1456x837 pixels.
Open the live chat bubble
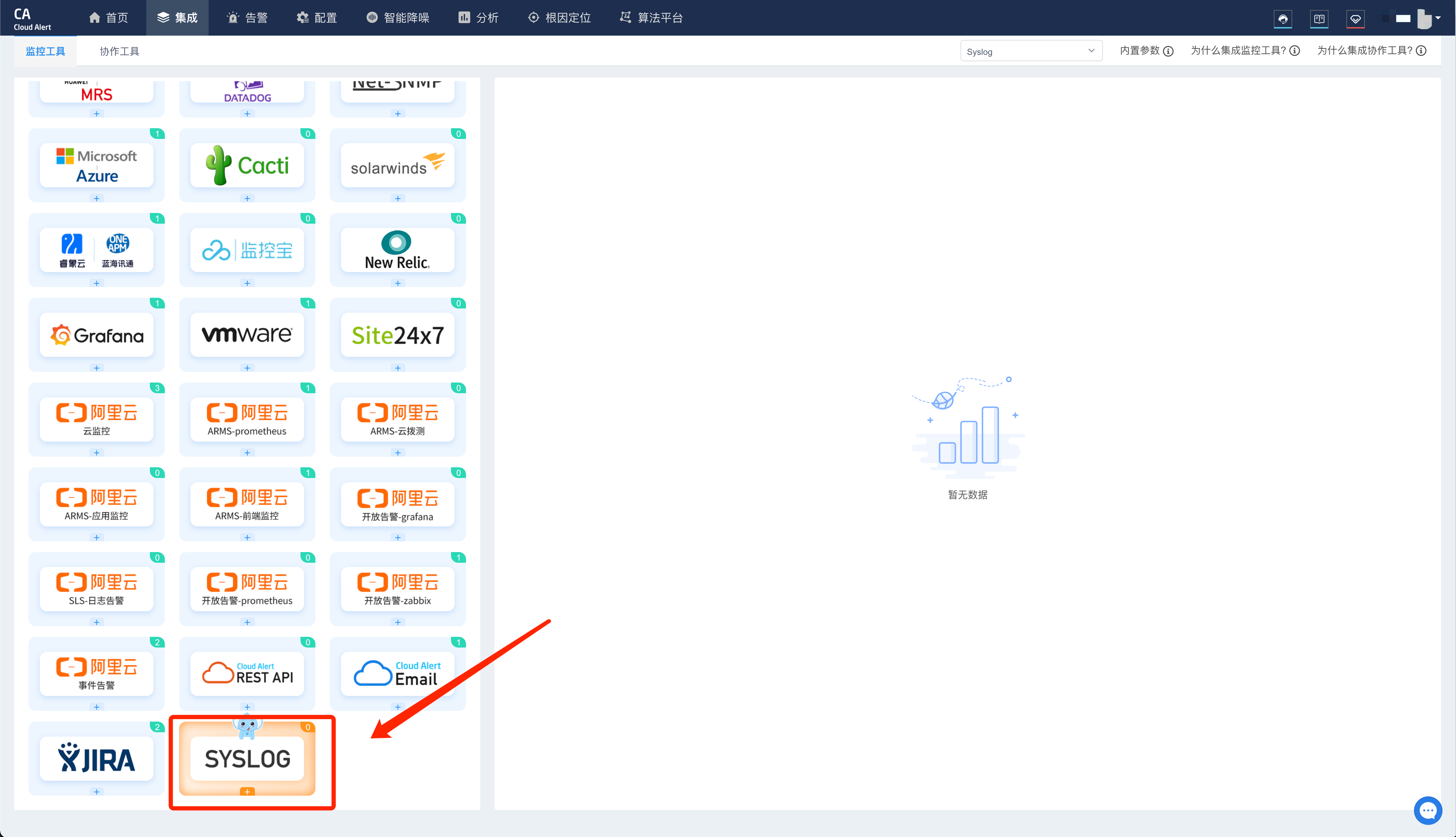(1428, 811)
